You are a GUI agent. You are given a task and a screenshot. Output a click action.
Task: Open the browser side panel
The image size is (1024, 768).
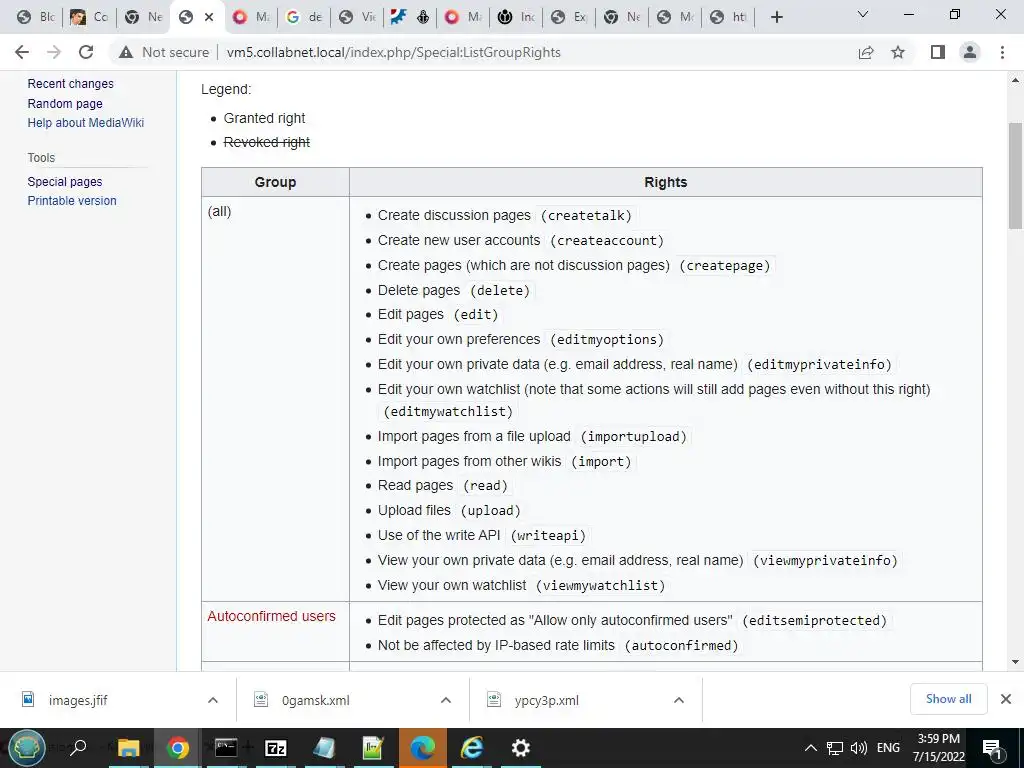(938, 52)
